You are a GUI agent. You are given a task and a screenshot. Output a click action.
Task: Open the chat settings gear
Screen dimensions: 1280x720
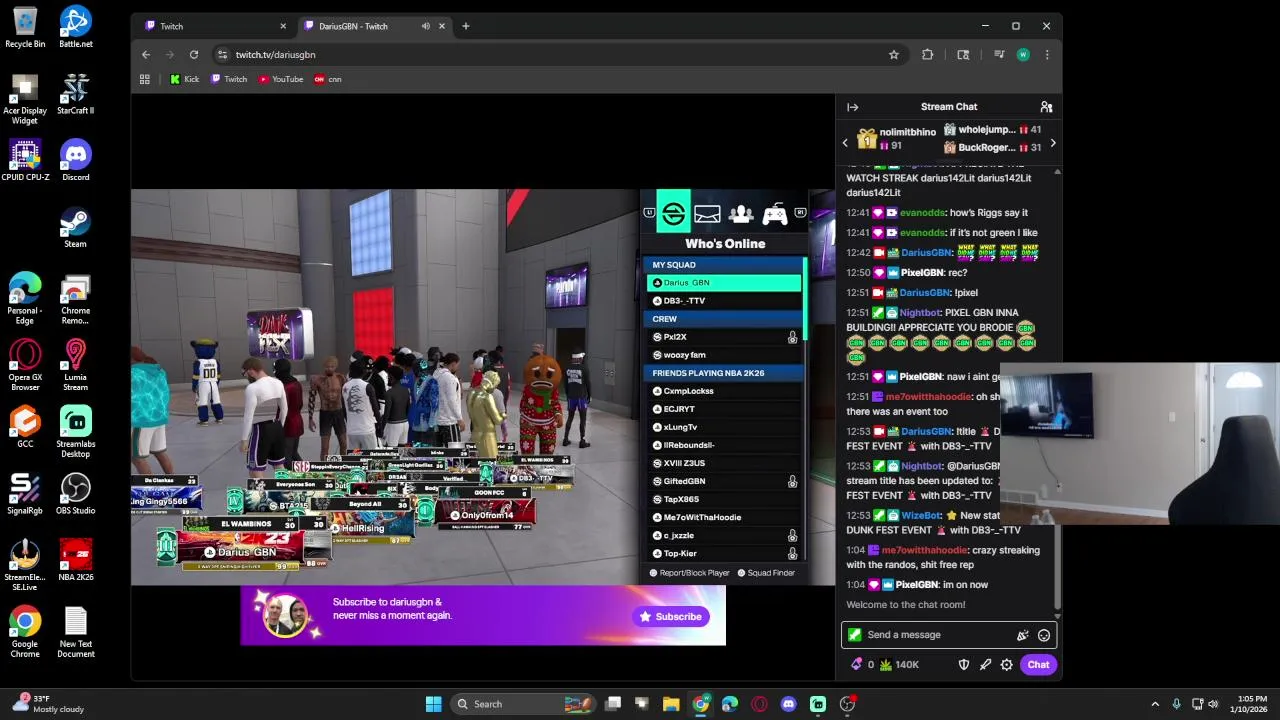1007,665
